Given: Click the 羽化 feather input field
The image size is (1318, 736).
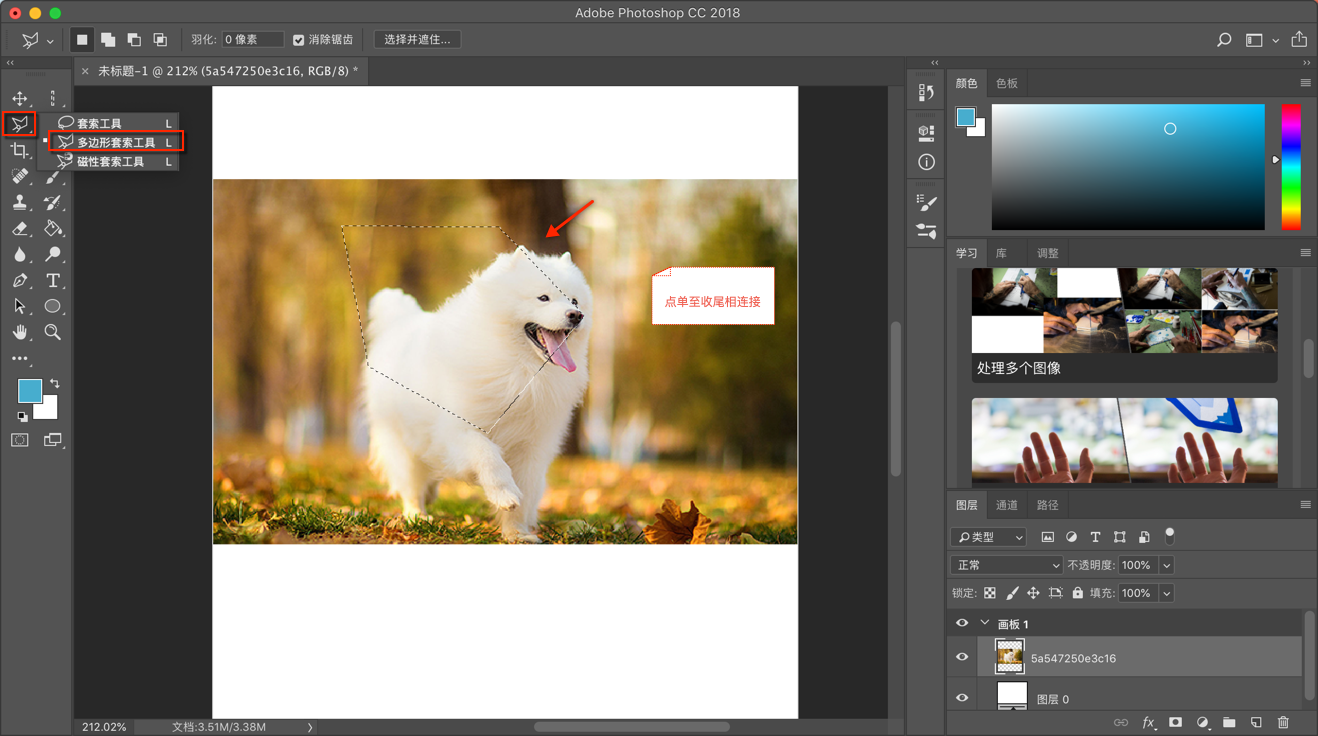Looking at the screenshot, I should [252, 40].
